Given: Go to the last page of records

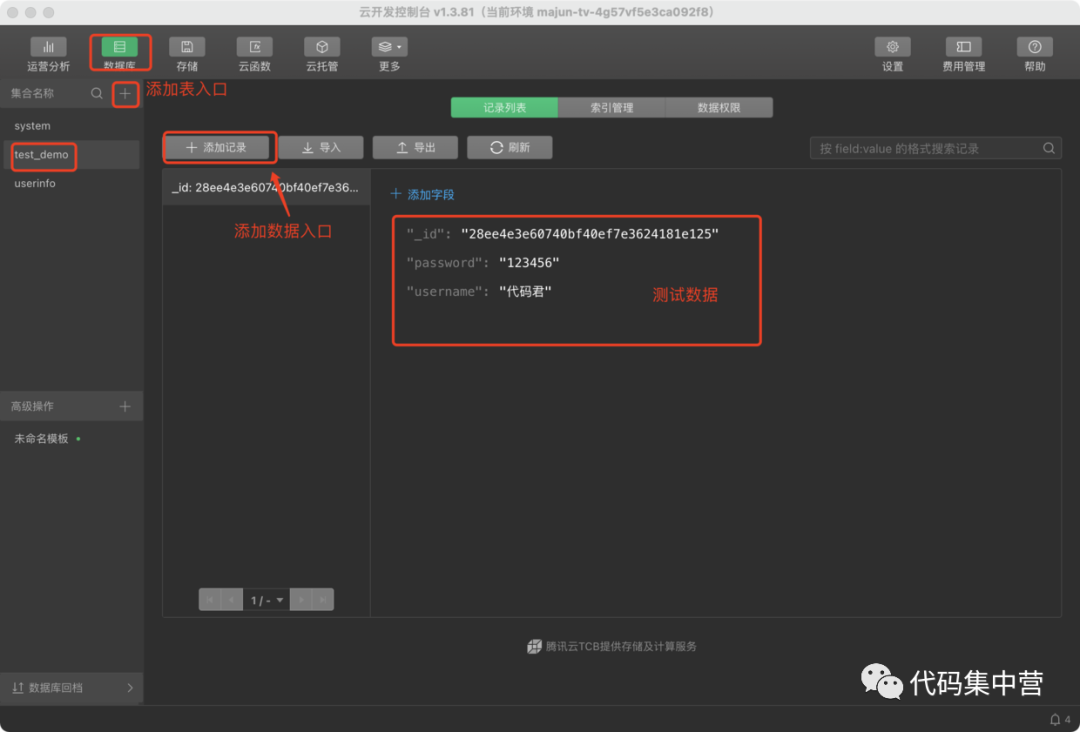Looking at the screenshot, I should (x=323, y=600).
